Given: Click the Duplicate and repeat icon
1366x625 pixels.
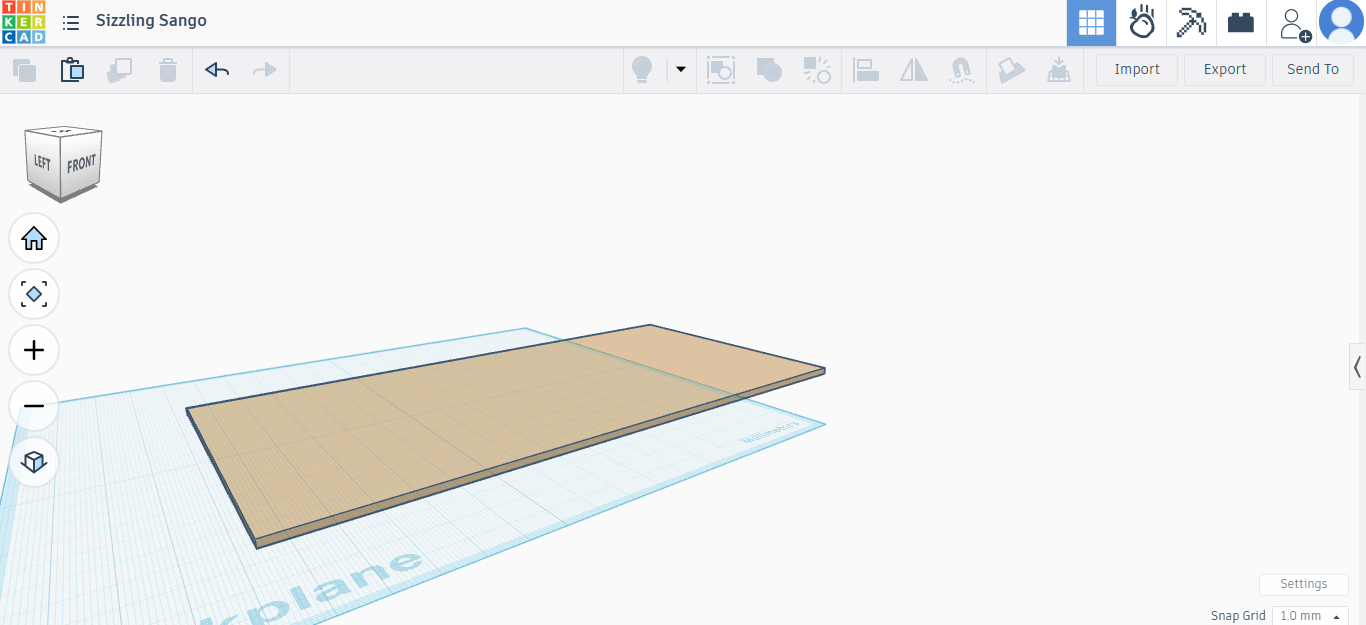Looking at the screenshot, I should click(x=120, y=70).
